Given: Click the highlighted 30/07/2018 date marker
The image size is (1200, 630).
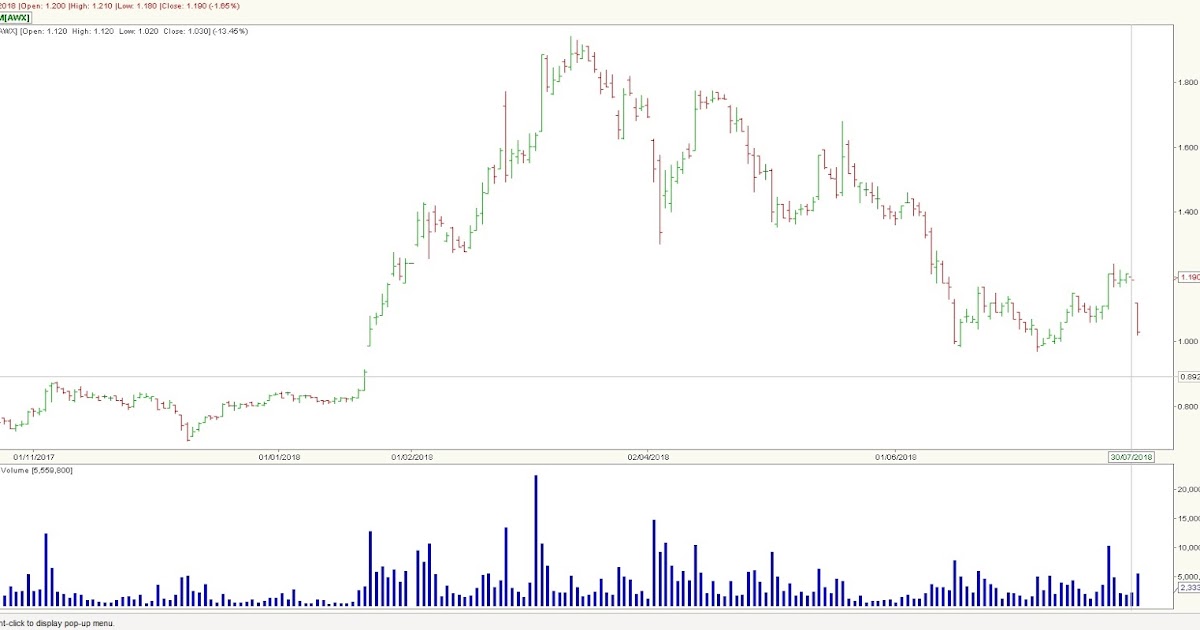Looking at the screenshot, I should (x=1131, y=456).
